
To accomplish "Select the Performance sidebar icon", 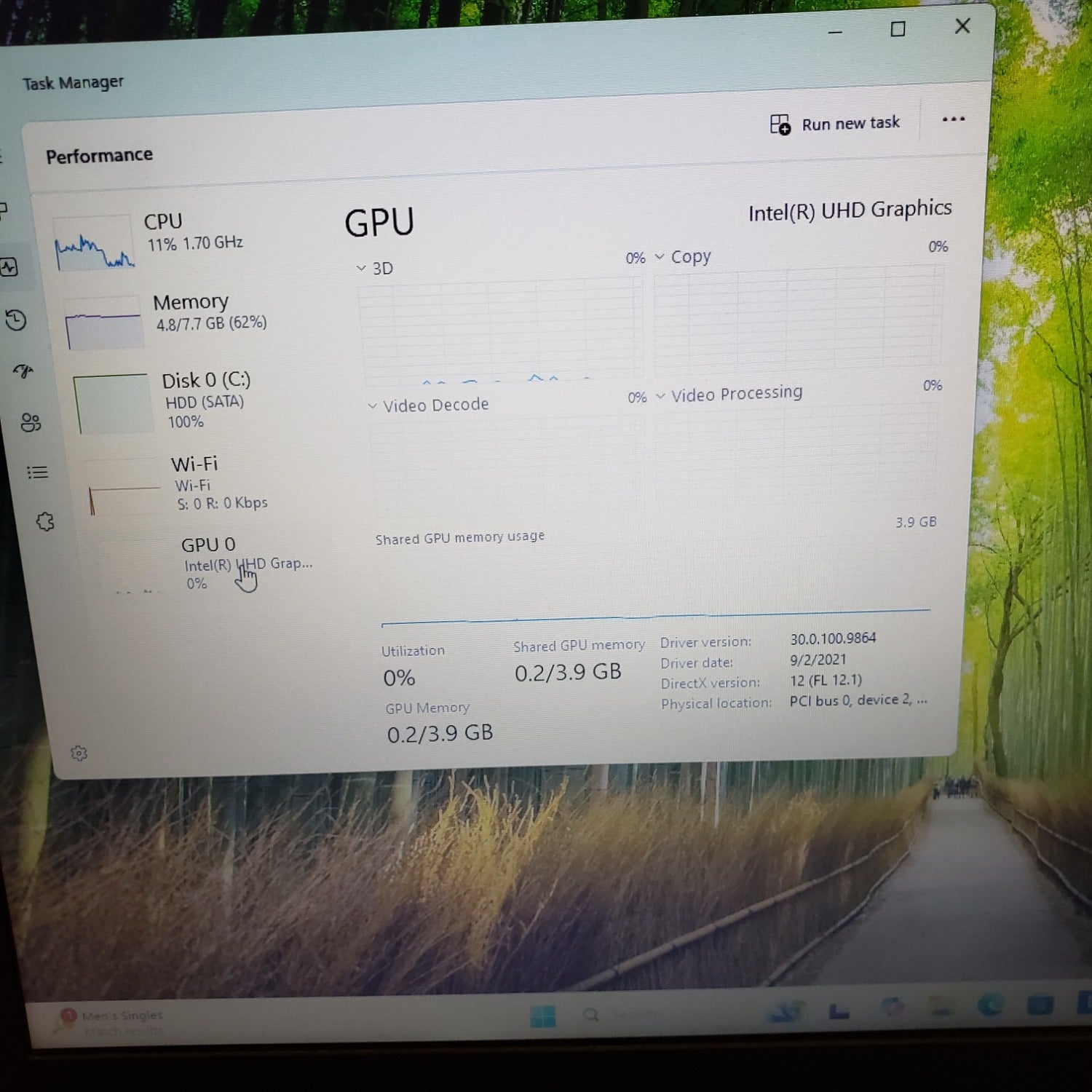I will pyautogui.click(x=10, y=267).
